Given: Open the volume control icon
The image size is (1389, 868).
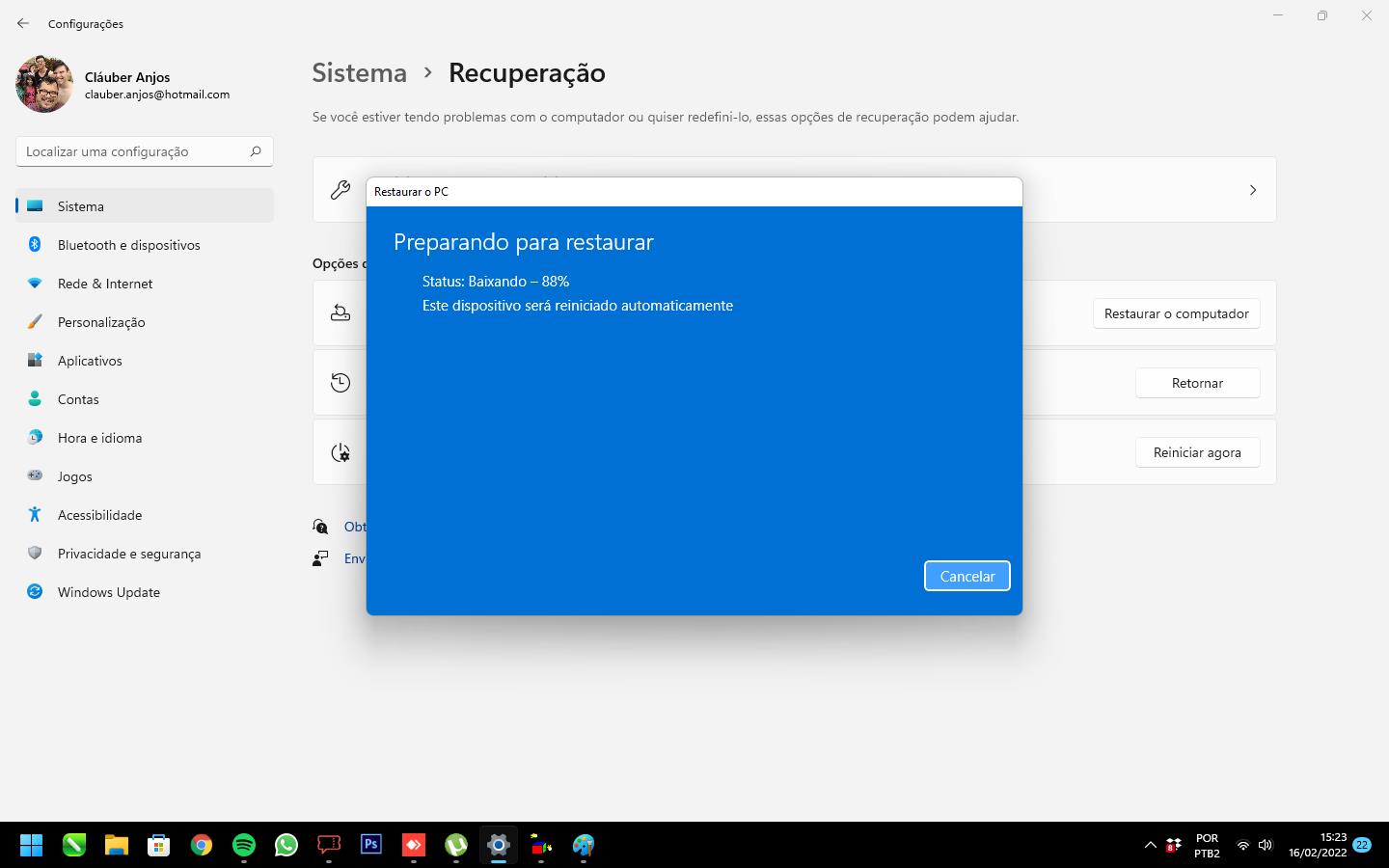Looking at the screenshot, I should 1266,845.
